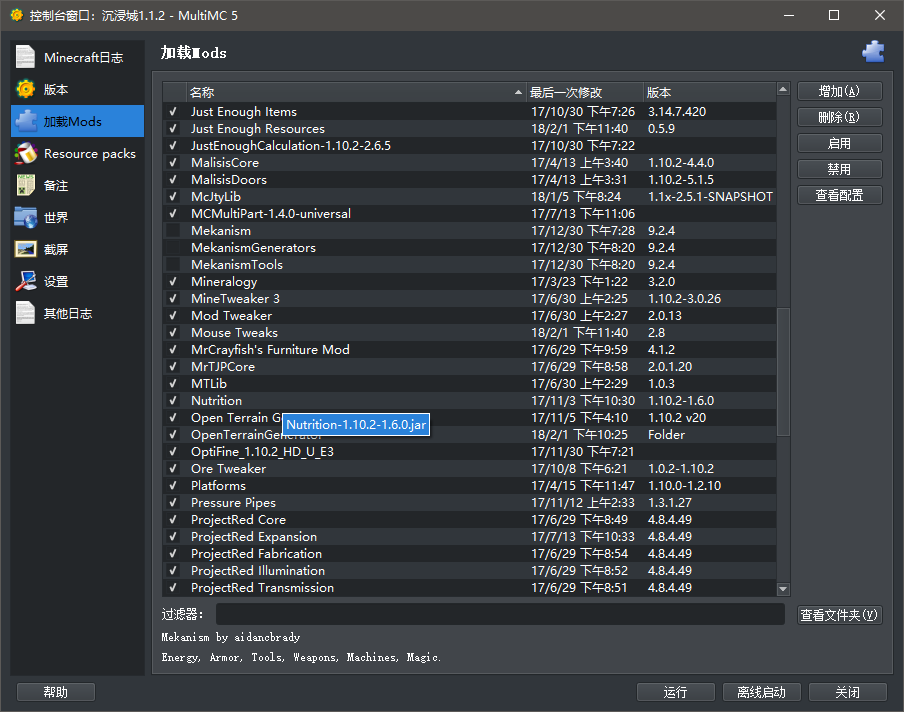This screenshot has height=712, width=904.
Task: Click the mod list vertical scrollbar thumb
Action: point(782,372)
